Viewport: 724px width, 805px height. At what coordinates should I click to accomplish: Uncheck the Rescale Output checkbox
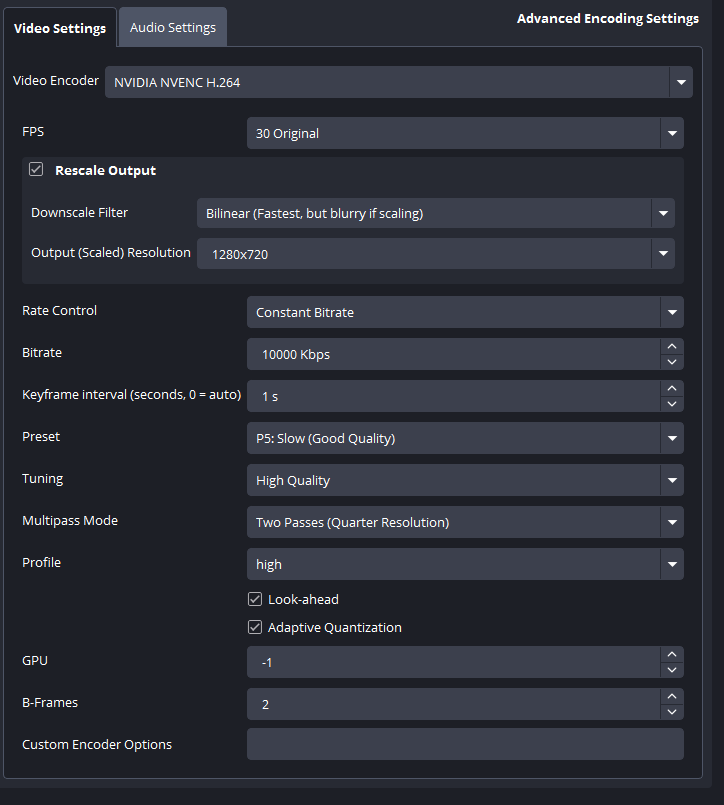[37, 170]
